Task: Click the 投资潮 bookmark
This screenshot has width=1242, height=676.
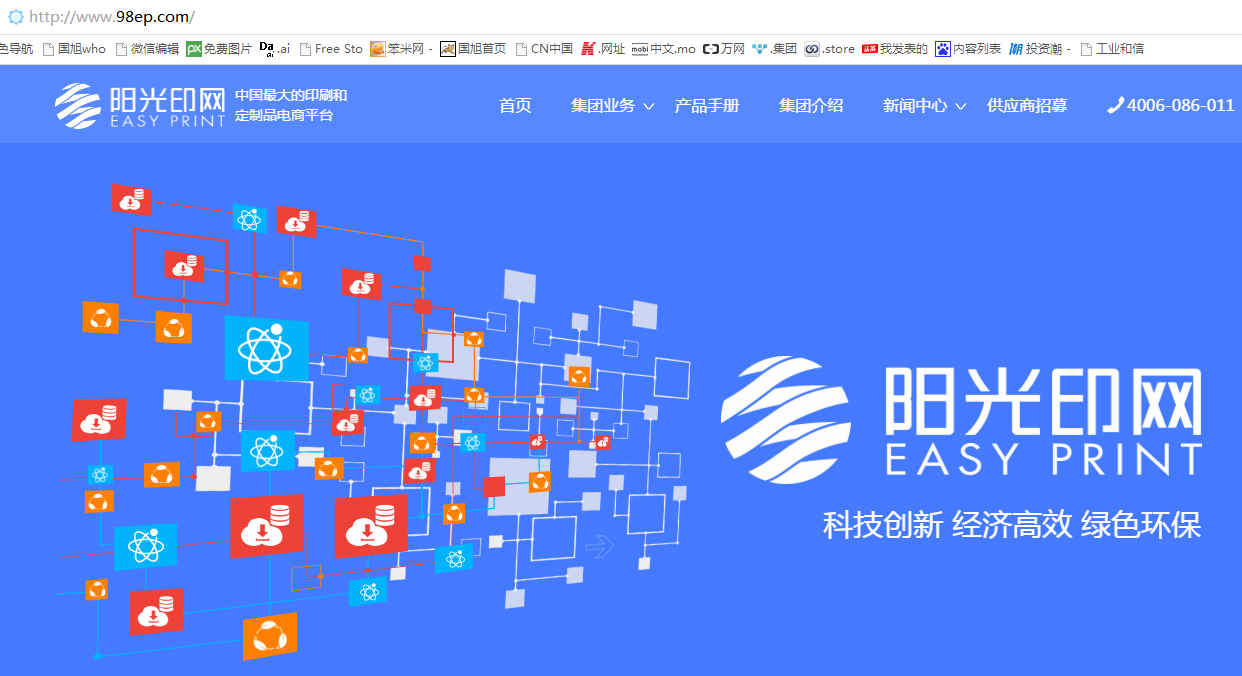Action: coord(1039,49)
